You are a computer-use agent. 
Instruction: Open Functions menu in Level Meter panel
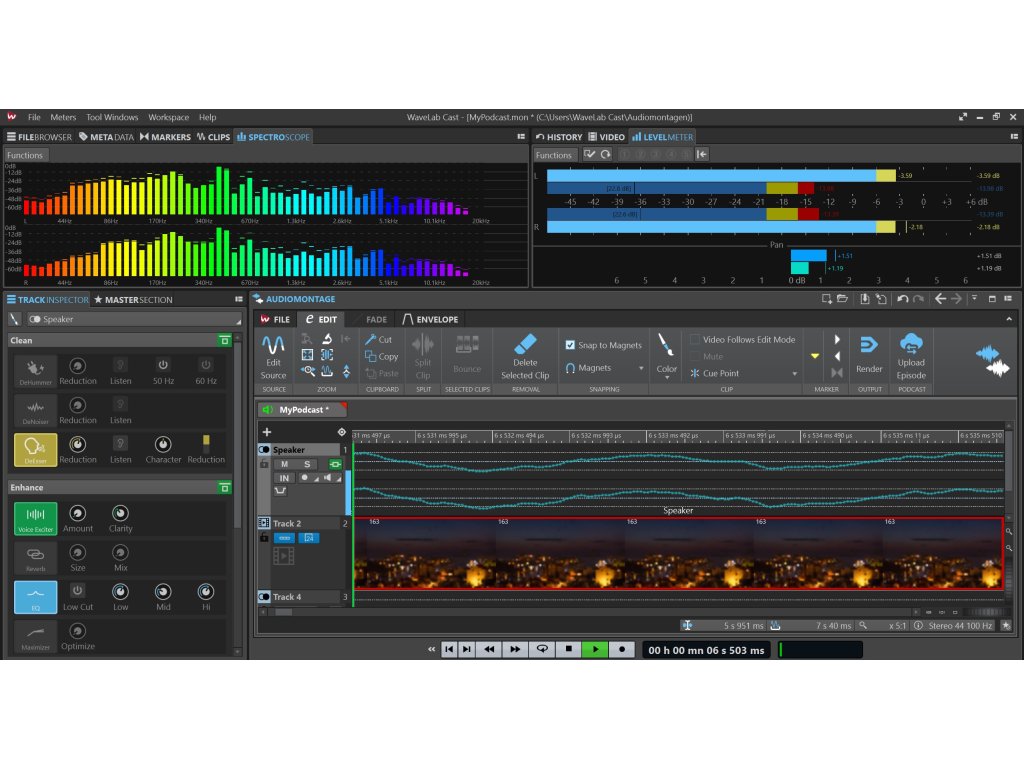(x=554, y=155)
